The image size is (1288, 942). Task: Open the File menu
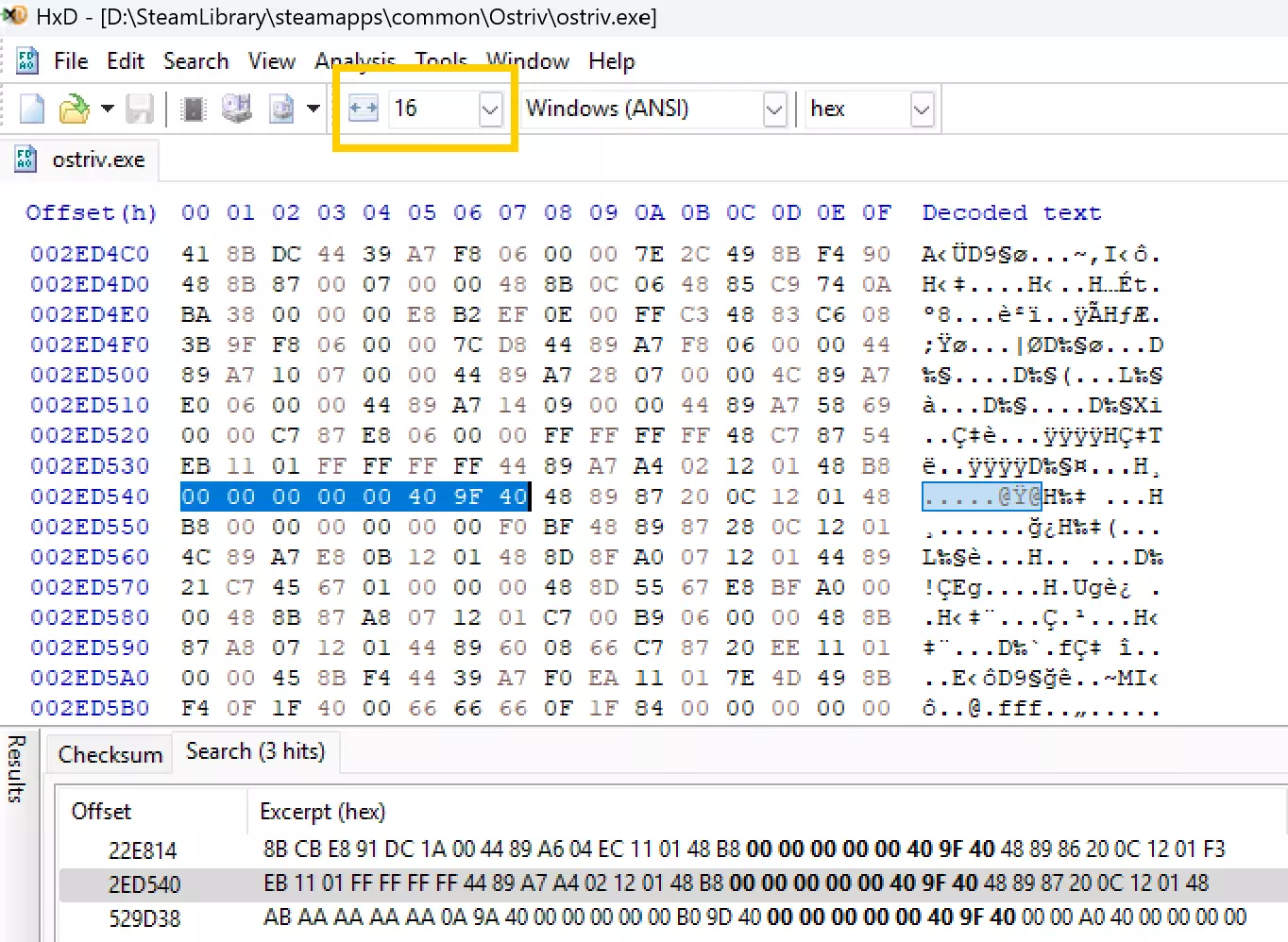pos(71,61)
